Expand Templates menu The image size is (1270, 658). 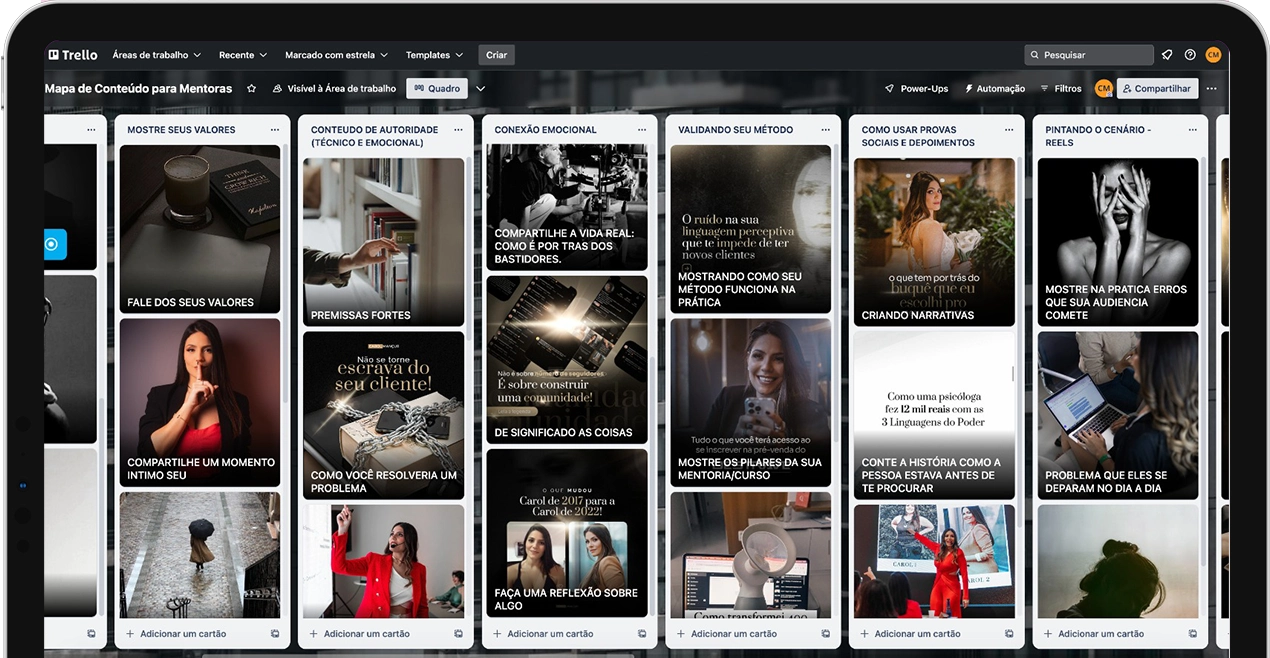coord(434,55)
